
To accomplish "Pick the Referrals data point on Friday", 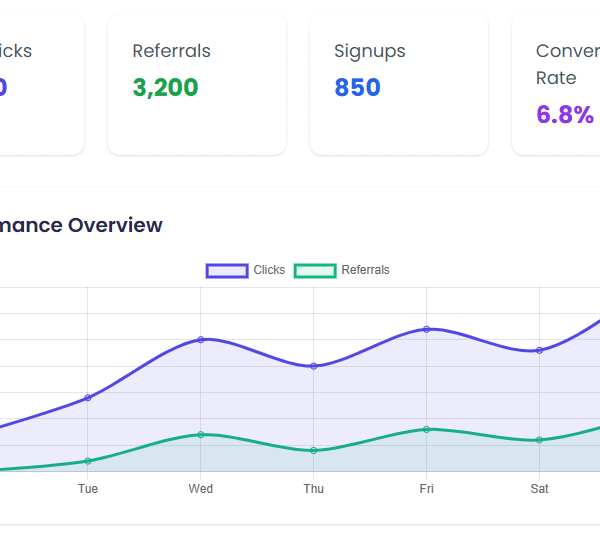I will click(x=427, y=429).
